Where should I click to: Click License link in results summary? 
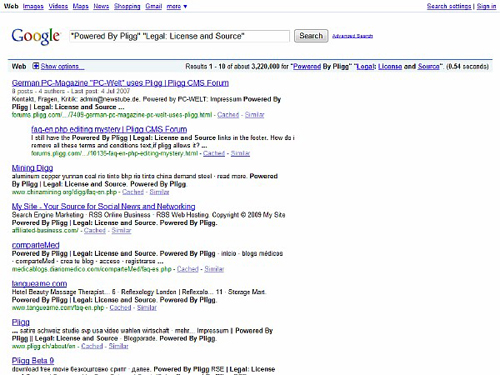click(x=390, y=66)
